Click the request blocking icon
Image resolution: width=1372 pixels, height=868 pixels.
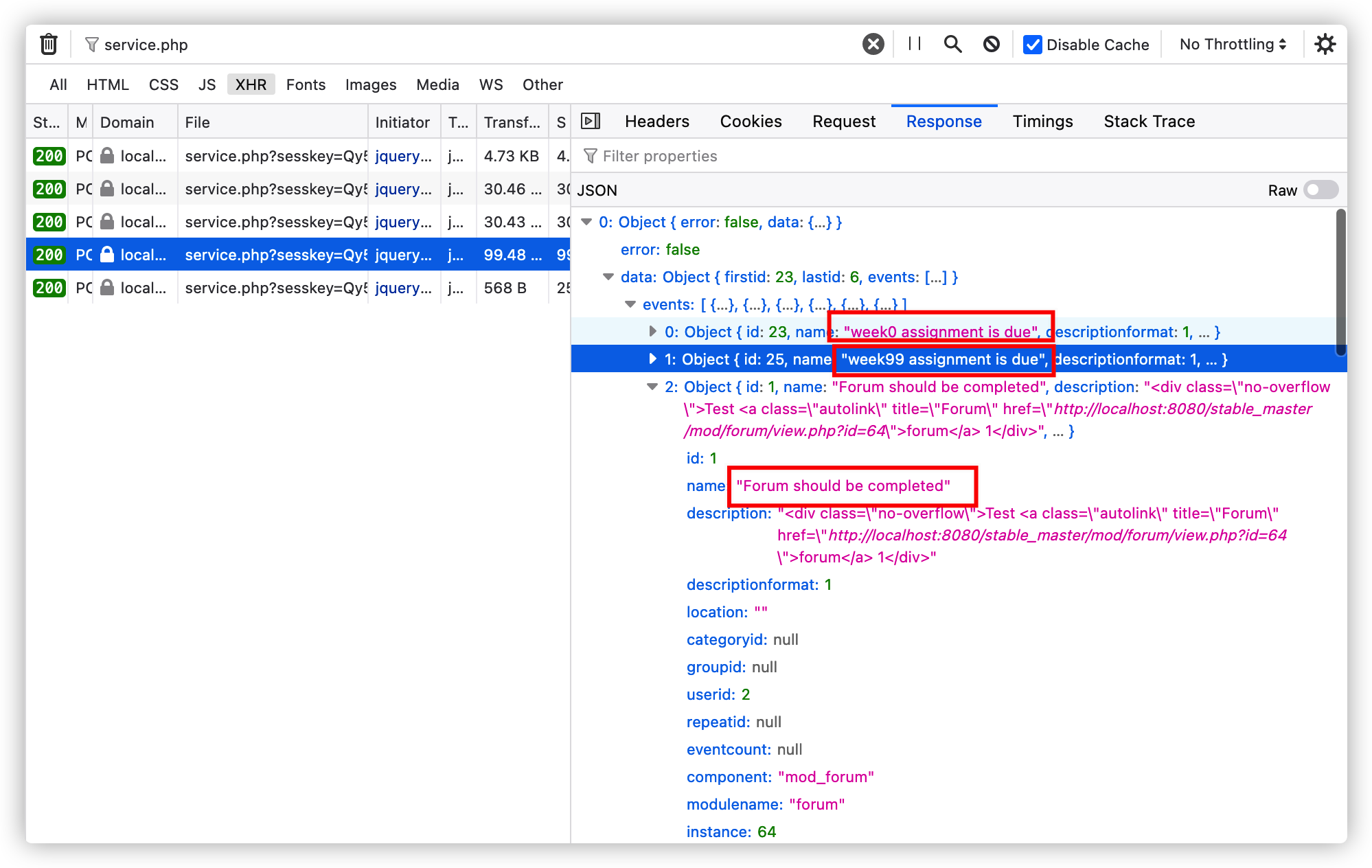[x=991, y=45]
